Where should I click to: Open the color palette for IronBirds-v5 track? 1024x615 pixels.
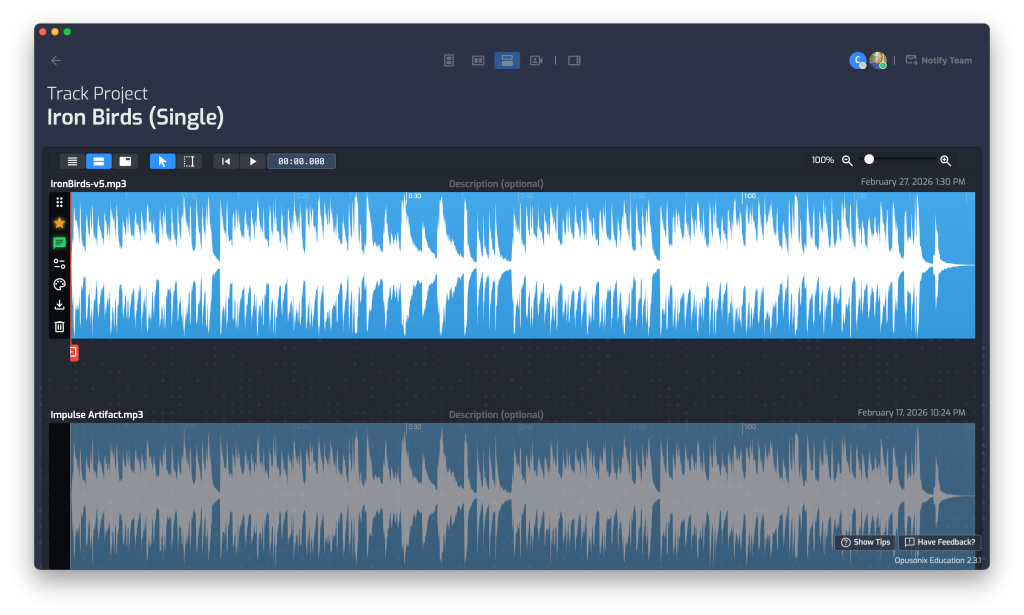(59, 285)
